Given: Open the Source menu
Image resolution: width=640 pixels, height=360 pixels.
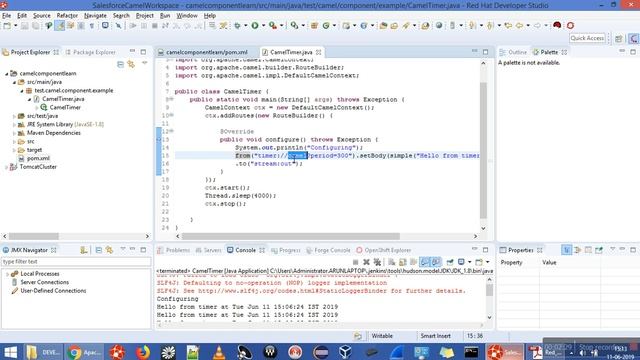Looking at the screenshot, I should (42, 16).
